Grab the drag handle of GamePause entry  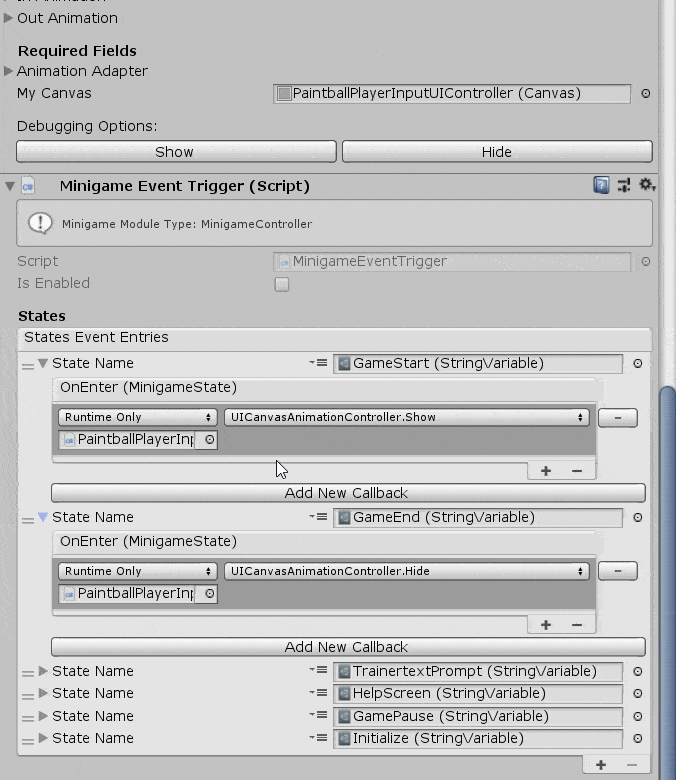pos(28,719)
